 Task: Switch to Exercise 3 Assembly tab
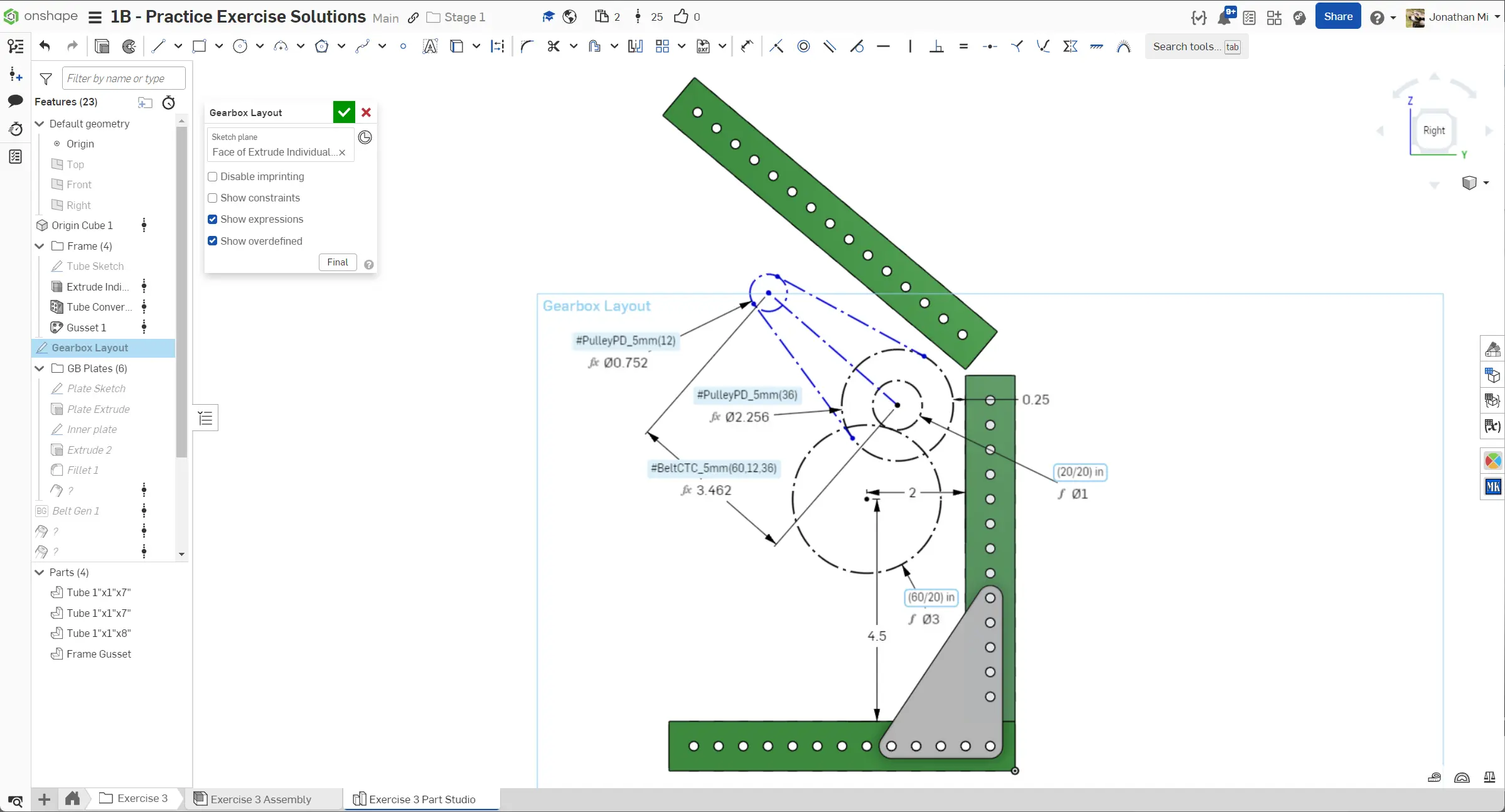coord(260,799)
